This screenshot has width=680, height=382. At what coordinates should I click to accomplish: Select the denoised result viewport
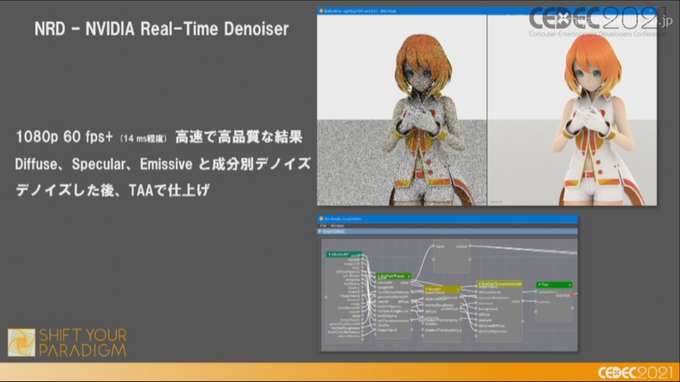tap(572, 110)
